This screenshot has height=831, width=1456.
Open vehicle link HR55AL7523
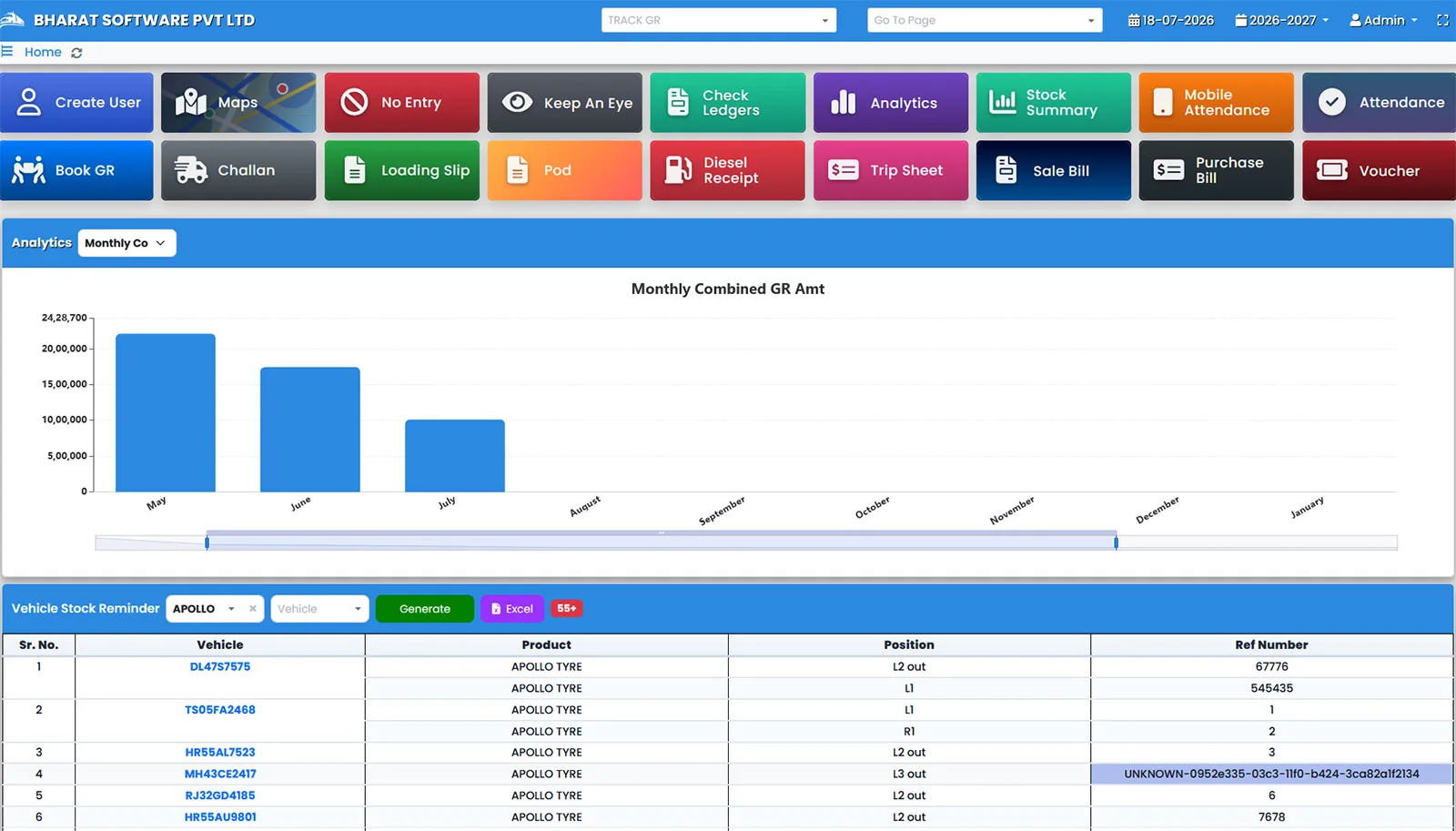pos(220,753)
